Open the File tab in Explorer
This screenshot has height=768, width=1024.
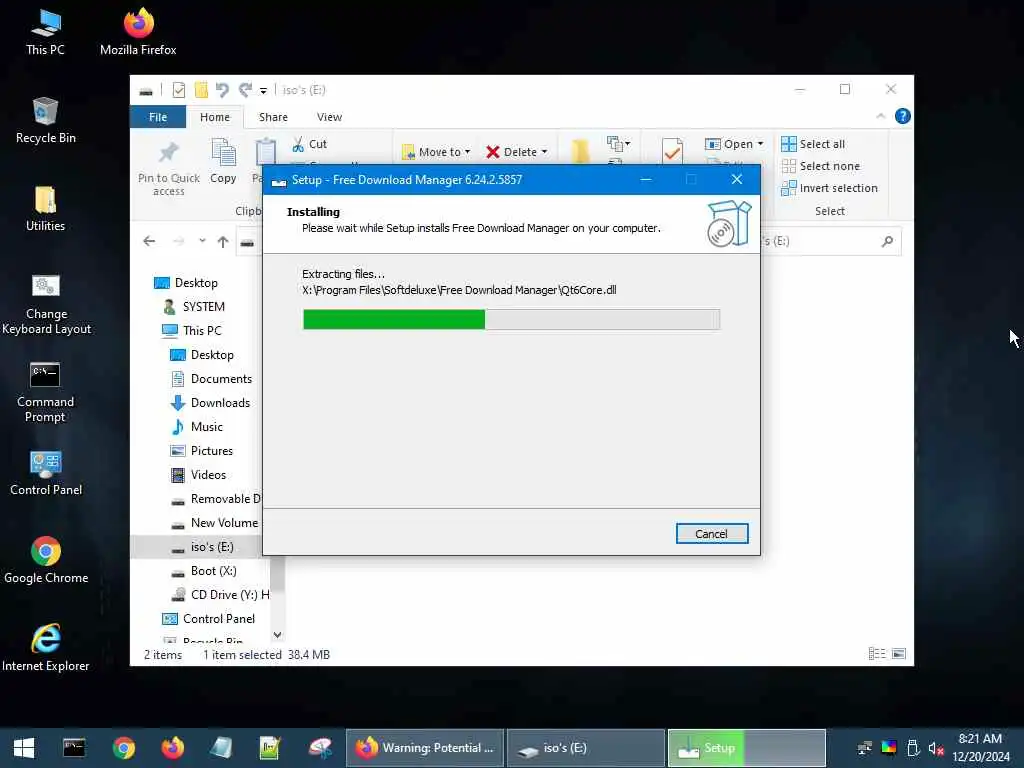point(158,117)
